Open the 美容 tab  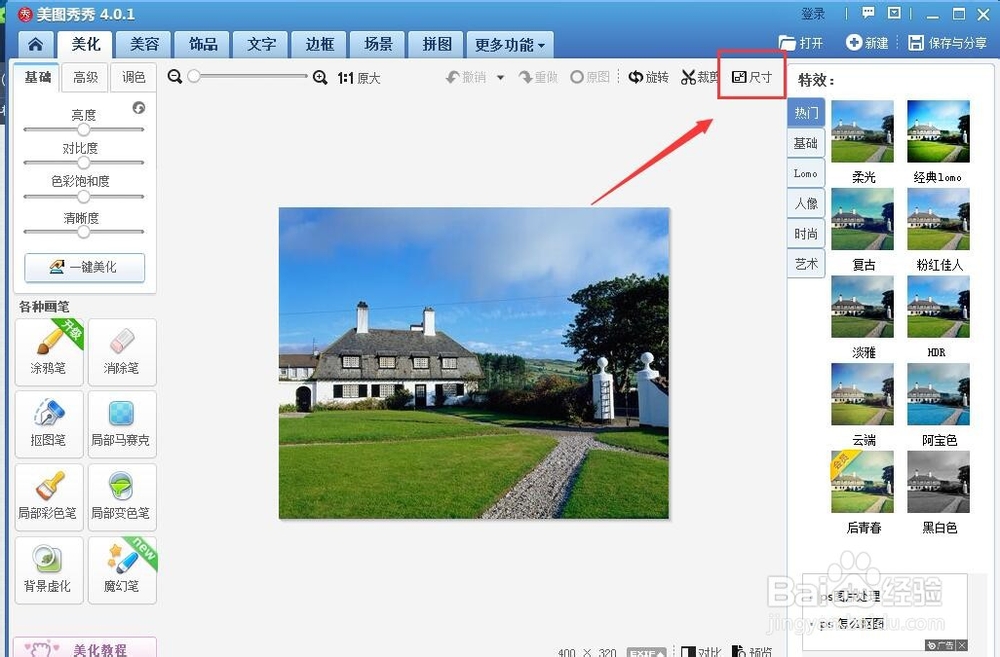click(144, 44)
